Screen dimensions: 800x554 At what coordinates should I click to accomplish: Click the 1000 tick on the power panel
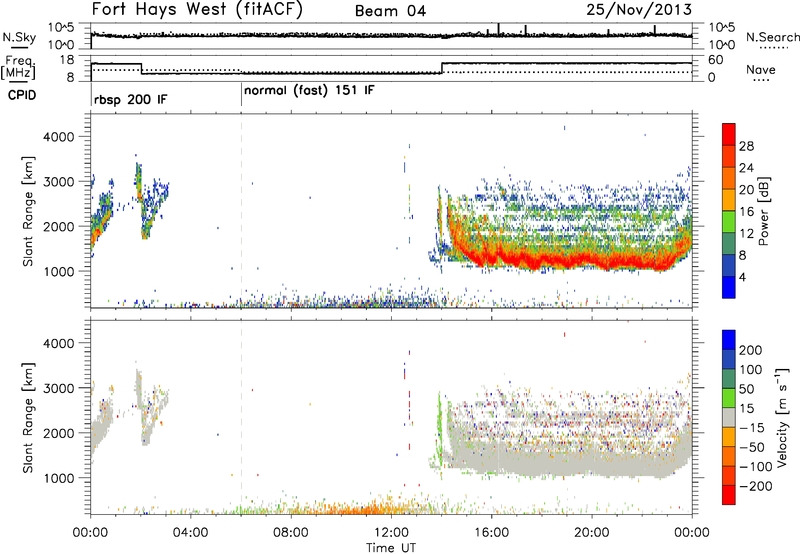click(x=58, y=271)
